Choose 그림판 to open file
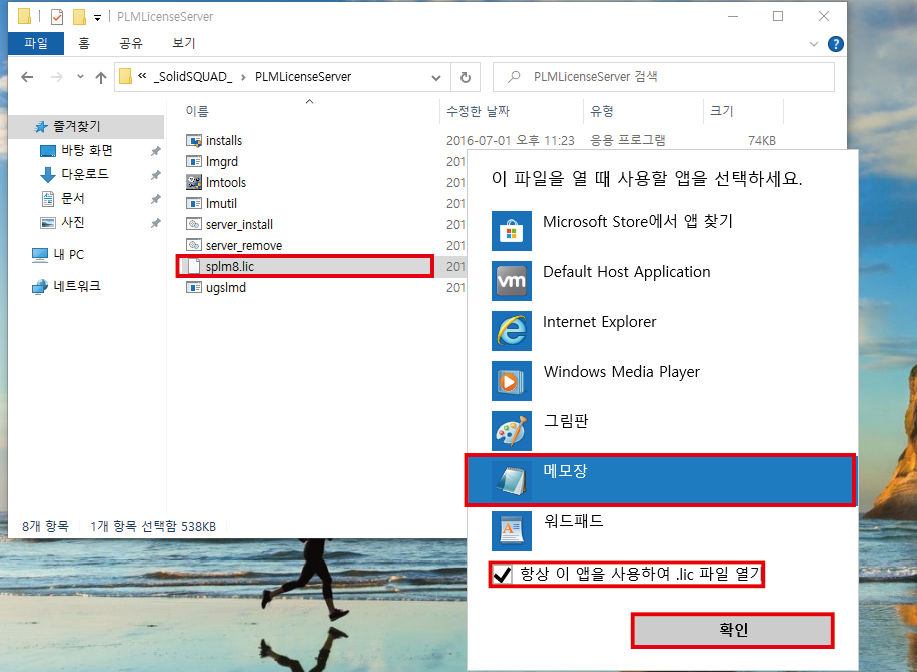This screenshot has height=672, width=917. 661,430
